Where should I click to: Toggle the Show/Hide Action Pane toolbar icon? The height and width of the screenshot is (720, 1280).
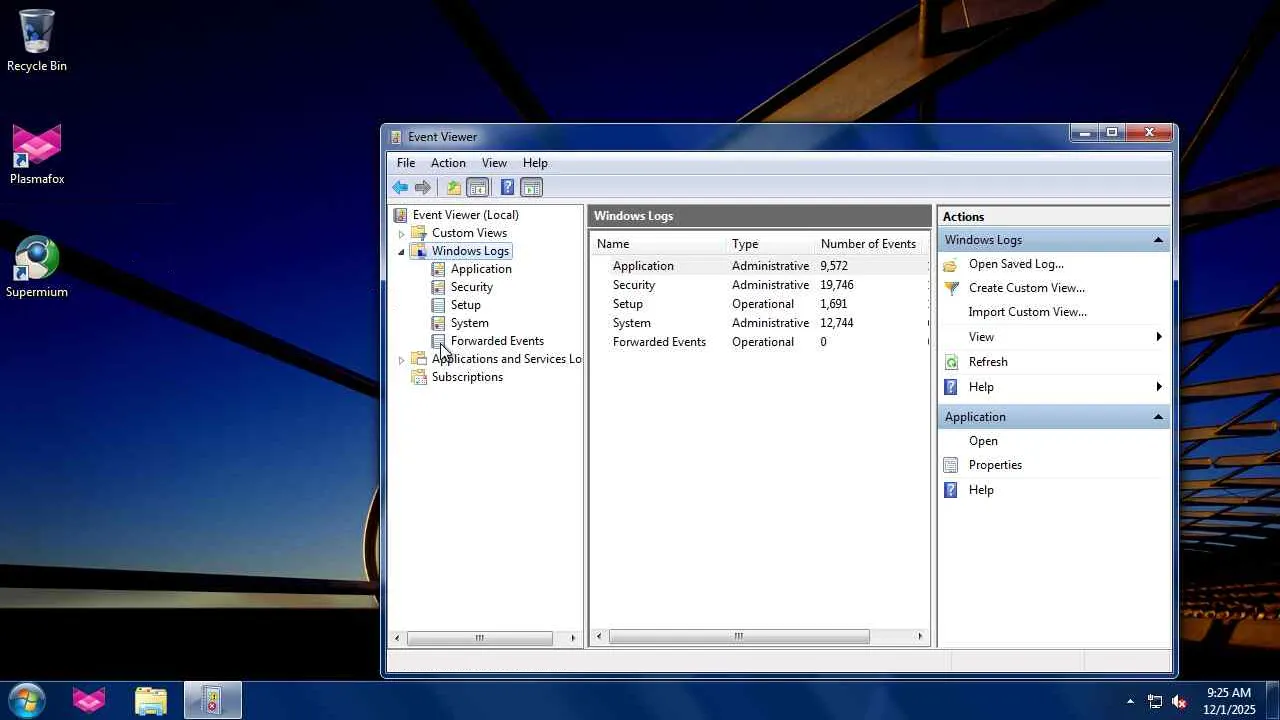(x=531, y=187)
